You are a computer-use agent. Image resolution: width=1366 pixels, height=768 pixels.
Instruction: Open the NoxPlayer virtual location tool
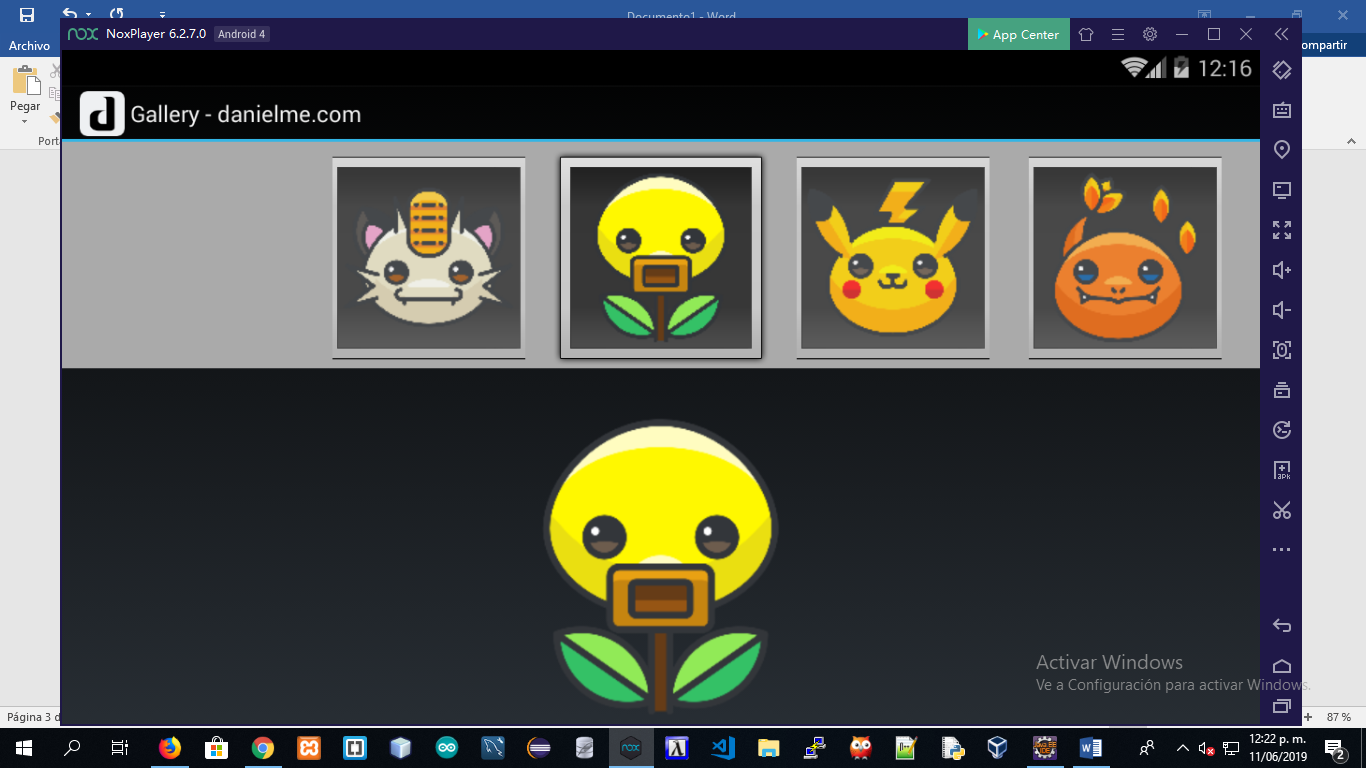tap(1282, 150)
